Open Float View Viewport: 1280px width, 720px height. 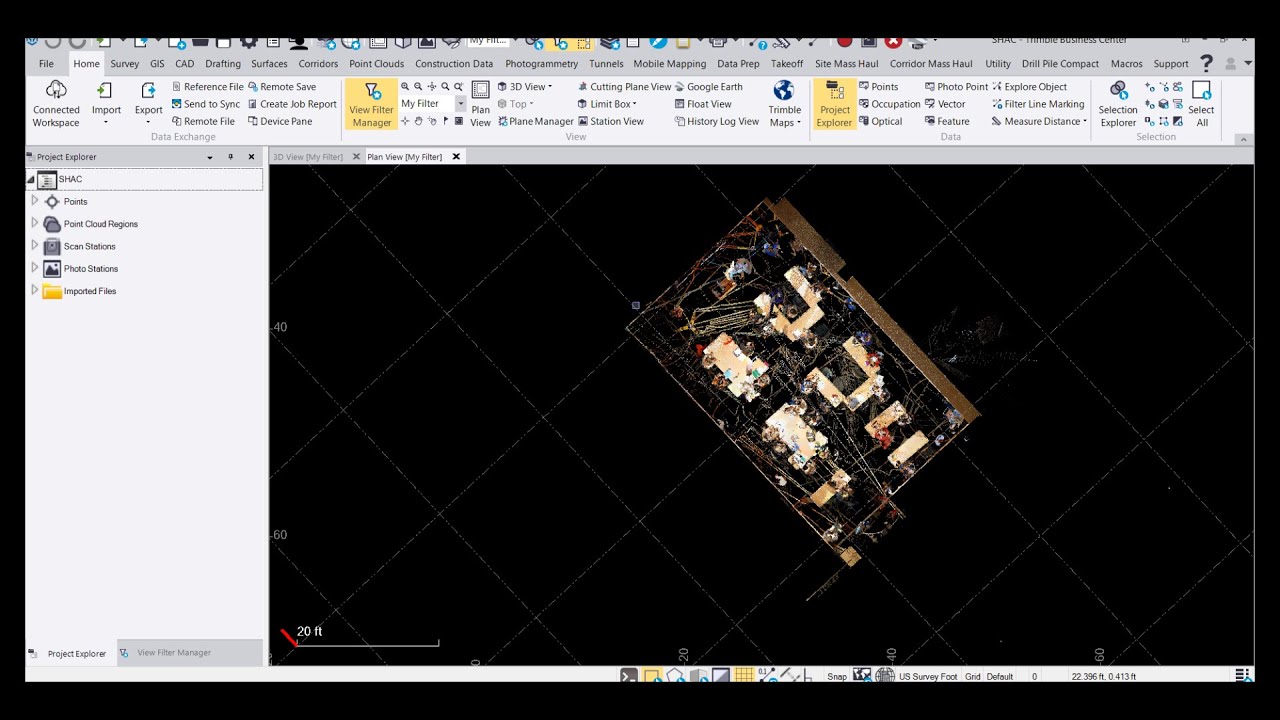(x=703, y=104)
